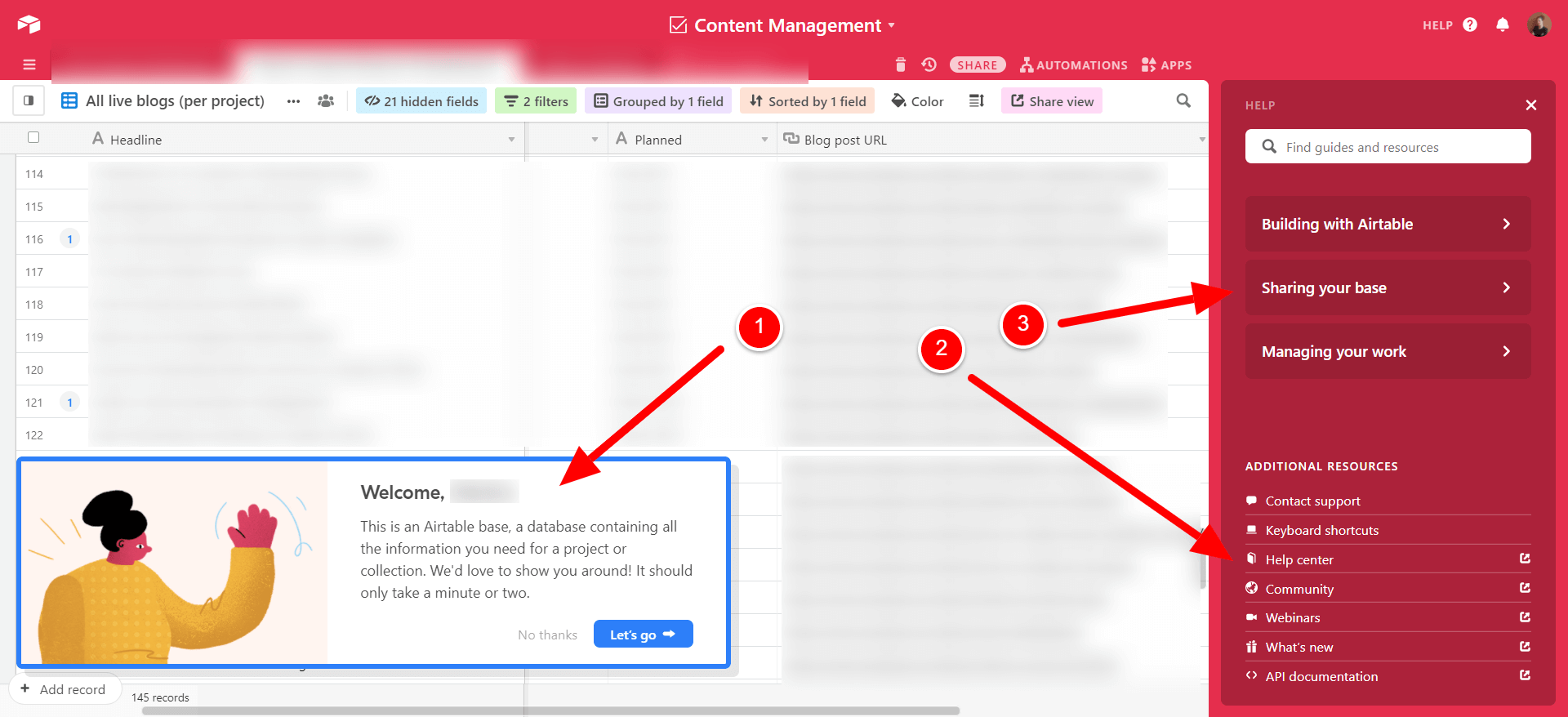The width and height of the screenshot is (1568, 717).
Task: Open the Help center link
Action: (x=1298, y=559)
